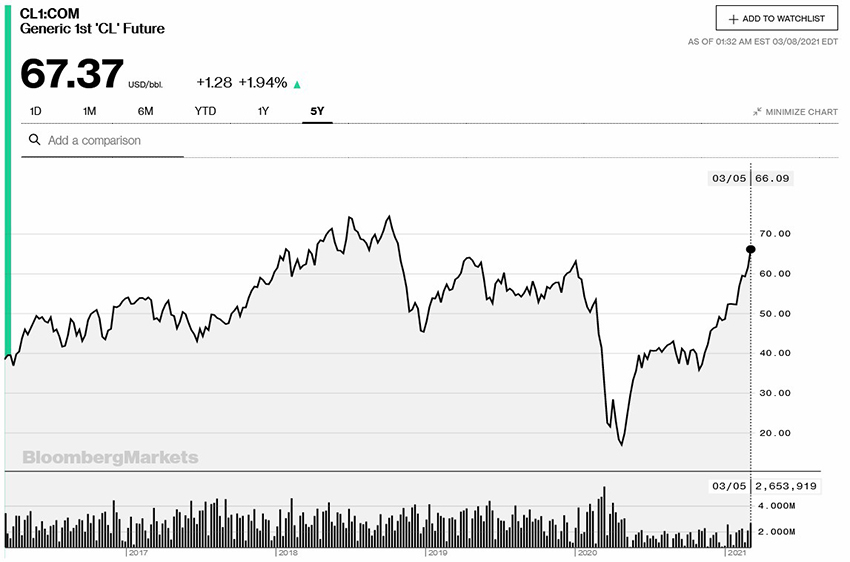This screenshot has height=562, width=850.
Task: Click the green up-triangle price change indicator
Action: pos(297,84)
